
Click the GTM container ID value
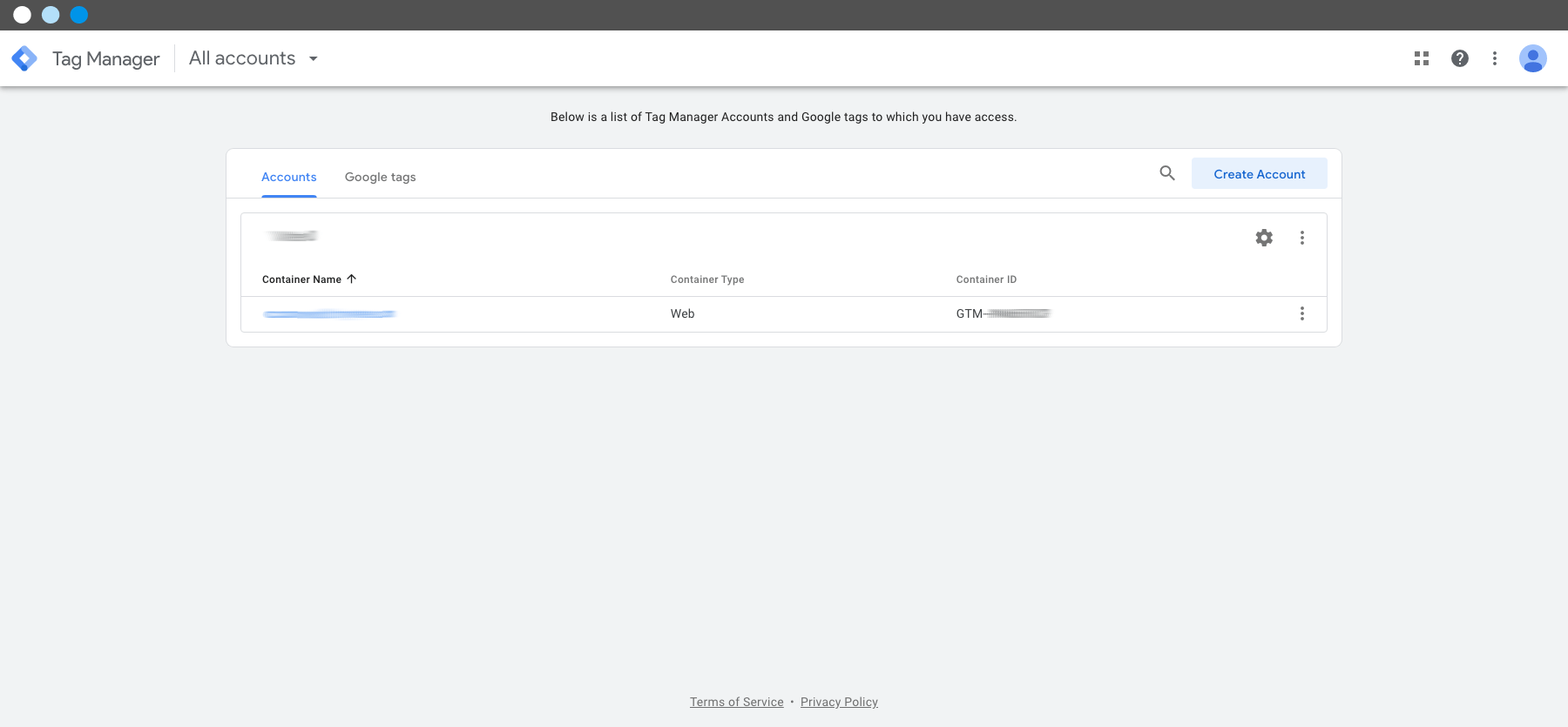point(1004,313)
